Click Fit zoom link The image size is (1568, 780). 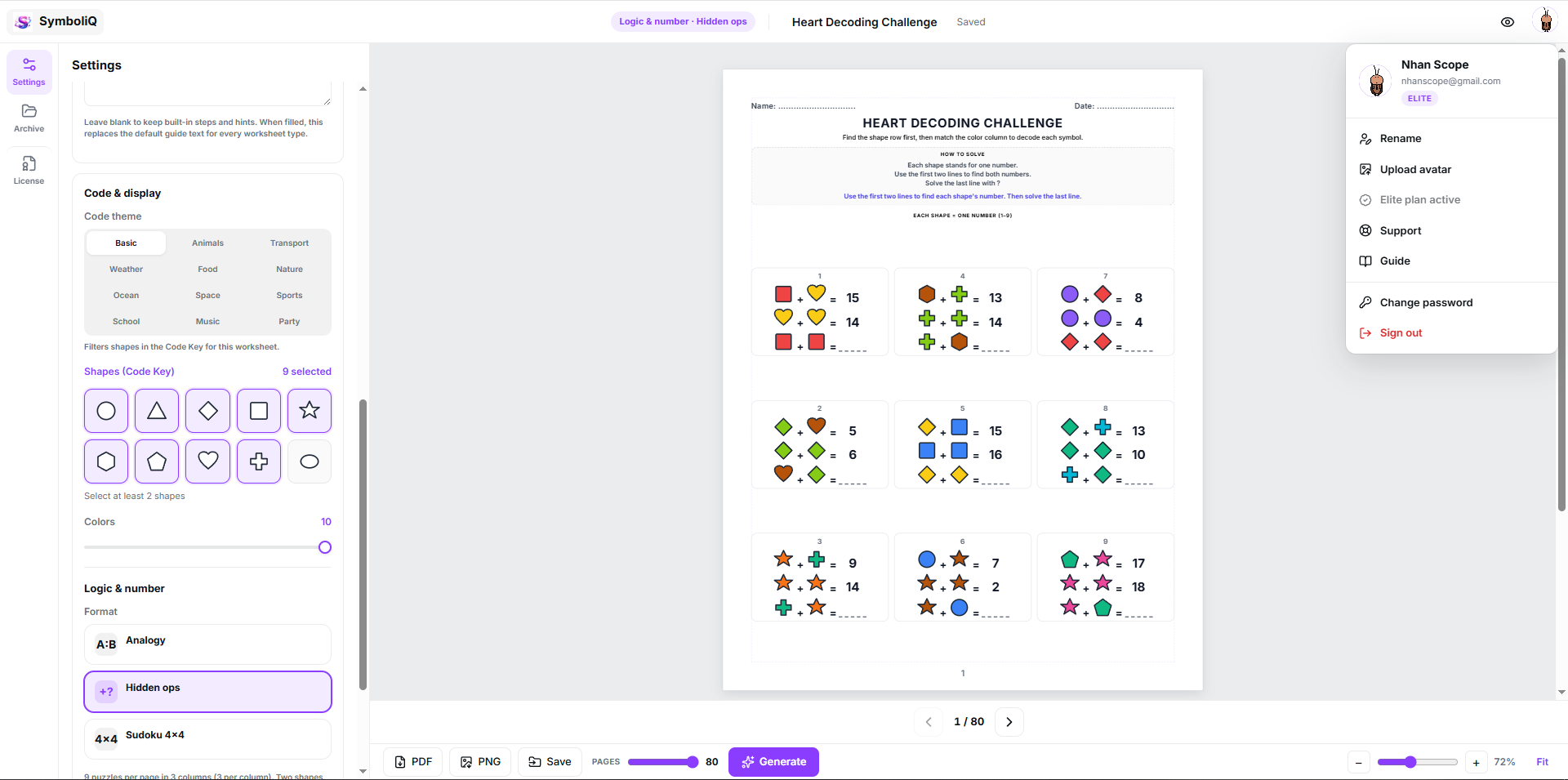pos(1542,762)
